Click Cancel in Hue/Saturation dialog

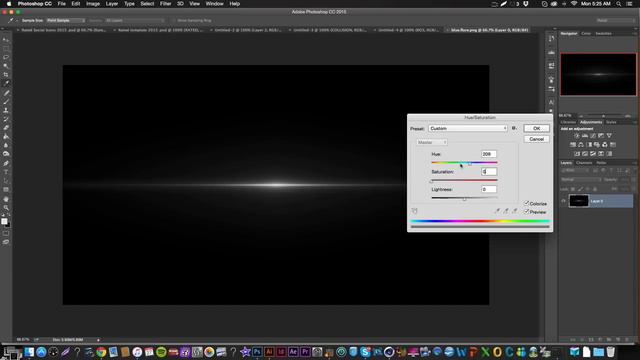(536, 139)
